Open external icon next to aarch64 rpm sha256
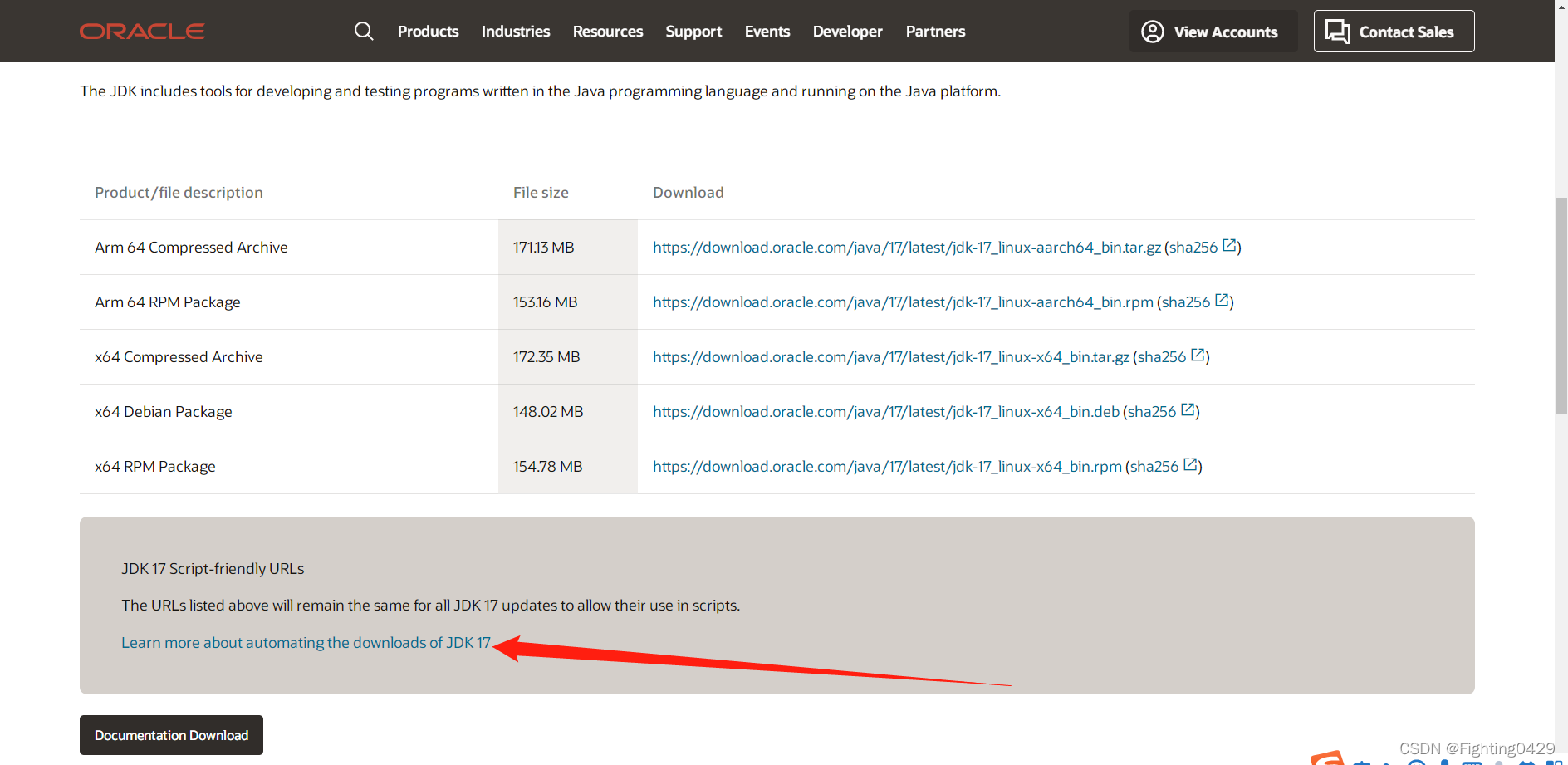1568x765 pixels. tap(1222, 301)
